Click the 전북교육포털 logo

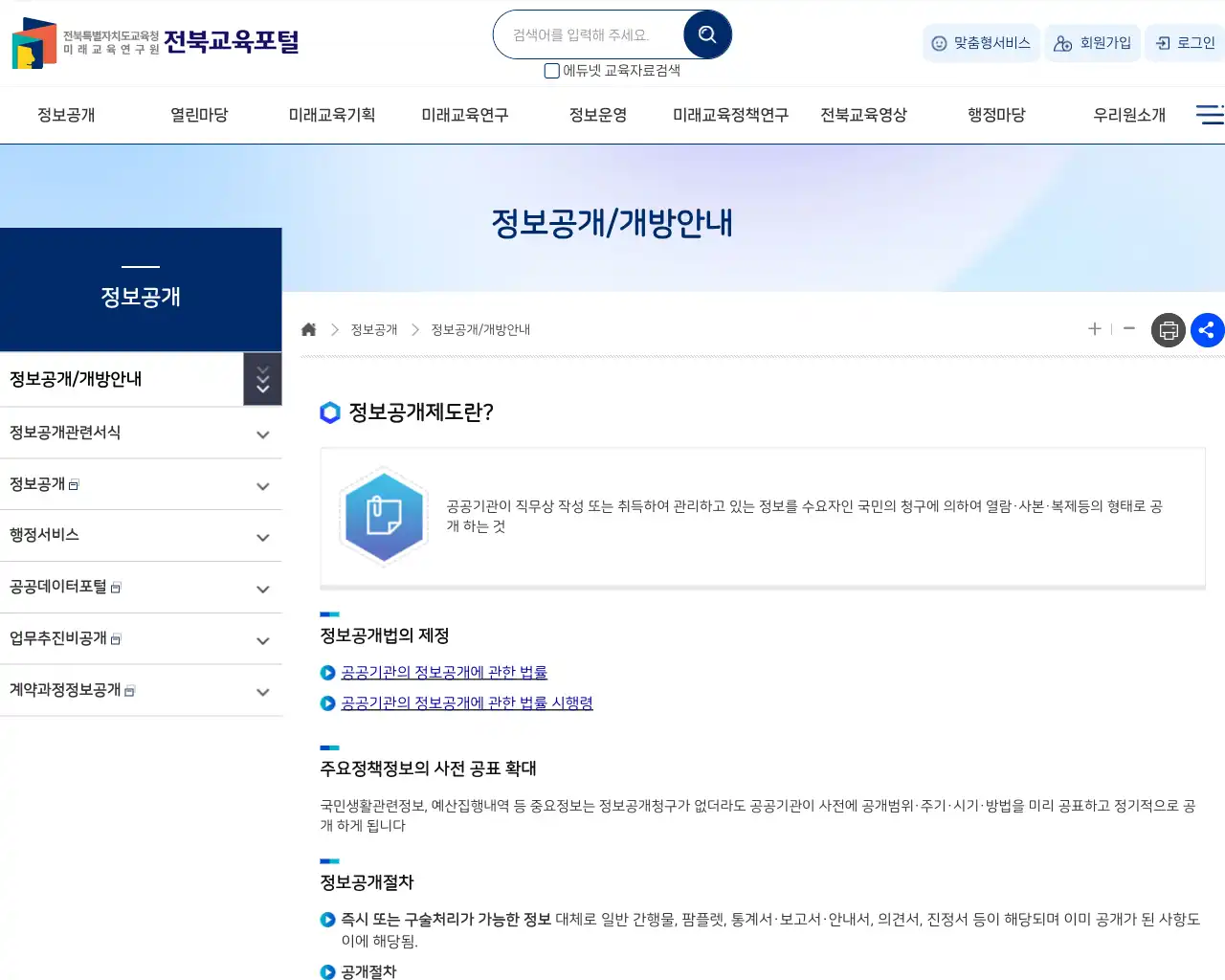153,43
